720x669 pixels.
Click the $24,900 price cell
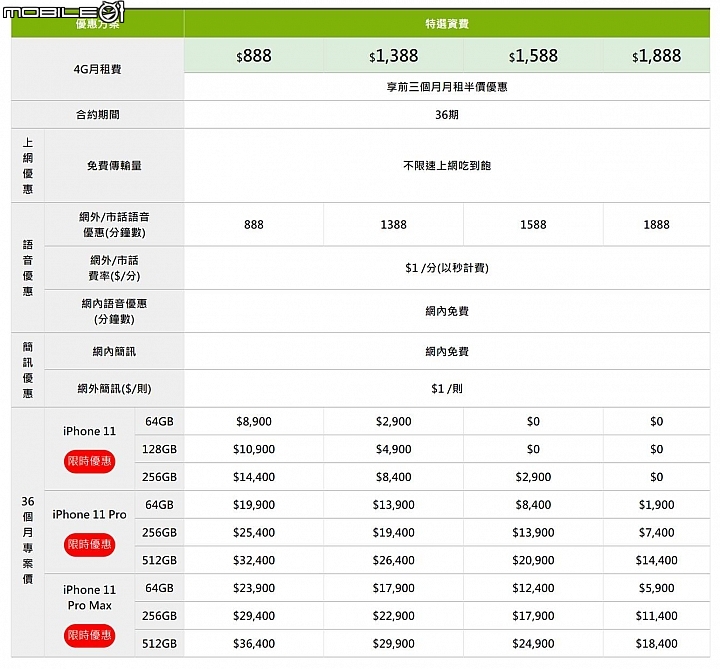pos(533,644)
